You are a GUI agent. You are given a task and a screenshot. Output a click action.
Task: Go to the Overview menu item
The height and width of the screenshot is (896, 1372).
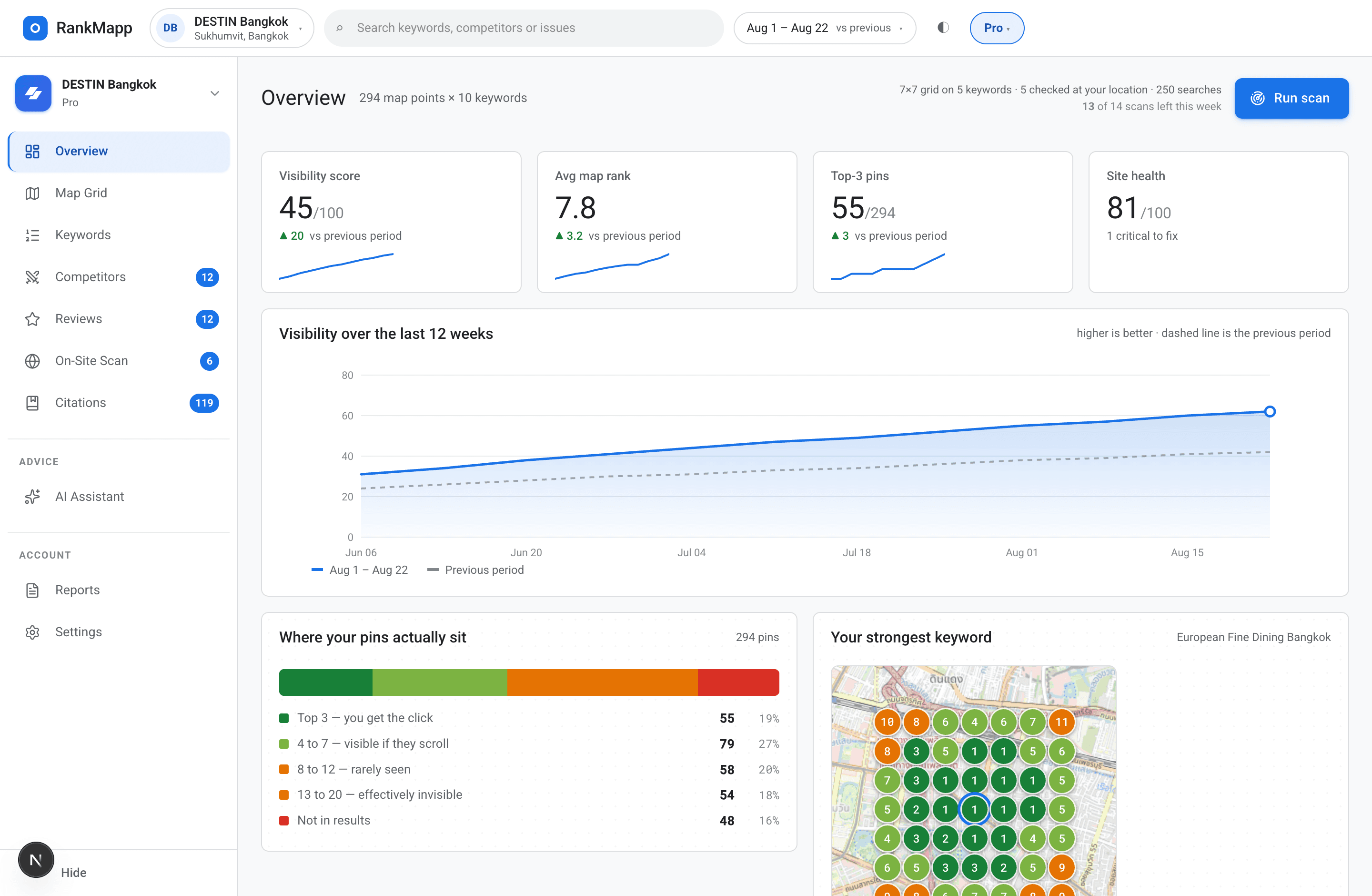pos(119,151)
